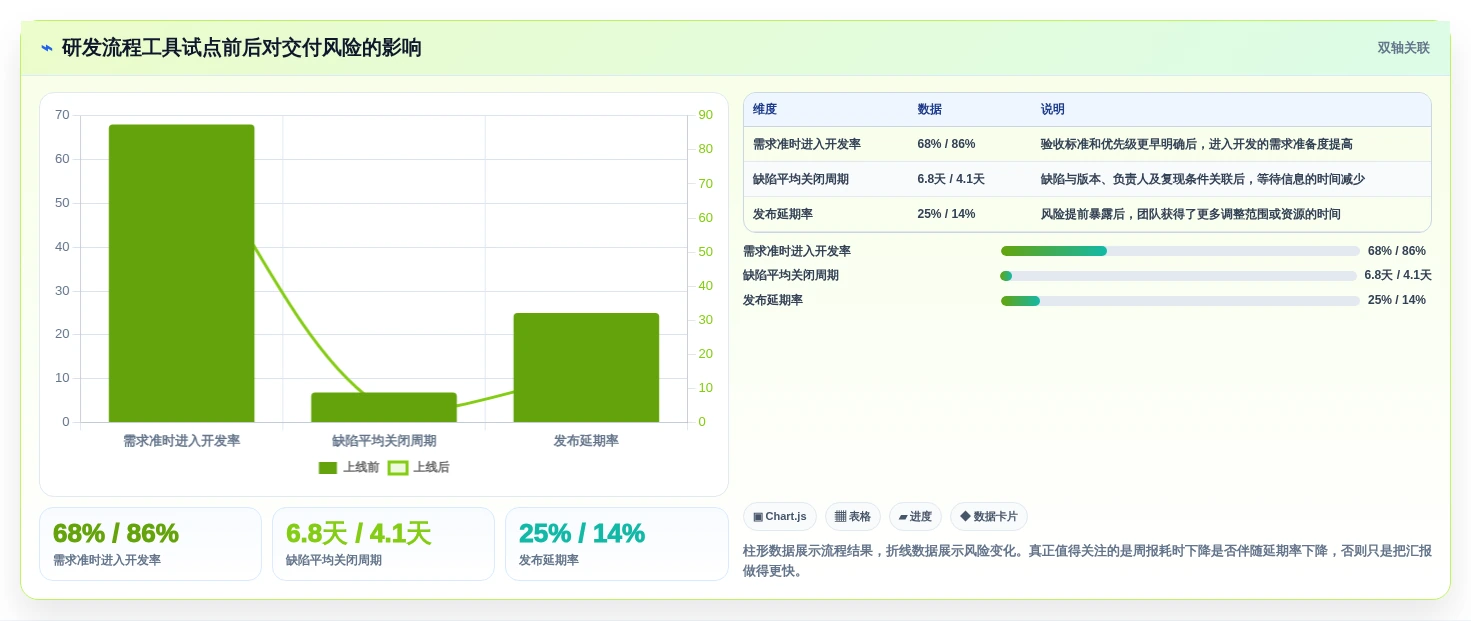Select the 数据卡片 chip
Screen dimensions: 1471x621
tap(989, 516)
